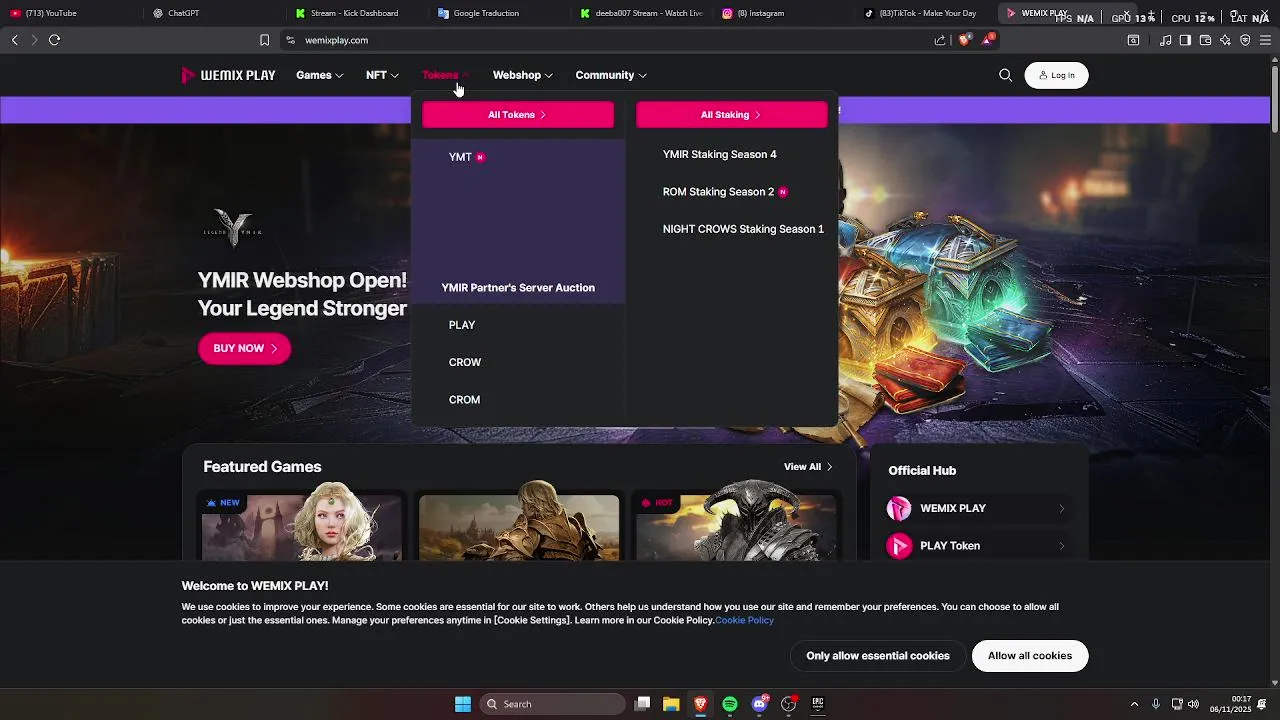Open Brave Shields lion icon
The image size is (1280, 720).
click(964, 40)
